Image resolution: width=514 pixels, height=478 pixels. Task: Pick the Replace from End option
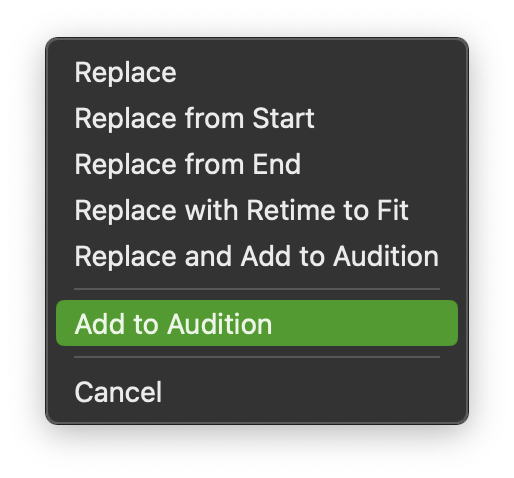click(257, 164)
